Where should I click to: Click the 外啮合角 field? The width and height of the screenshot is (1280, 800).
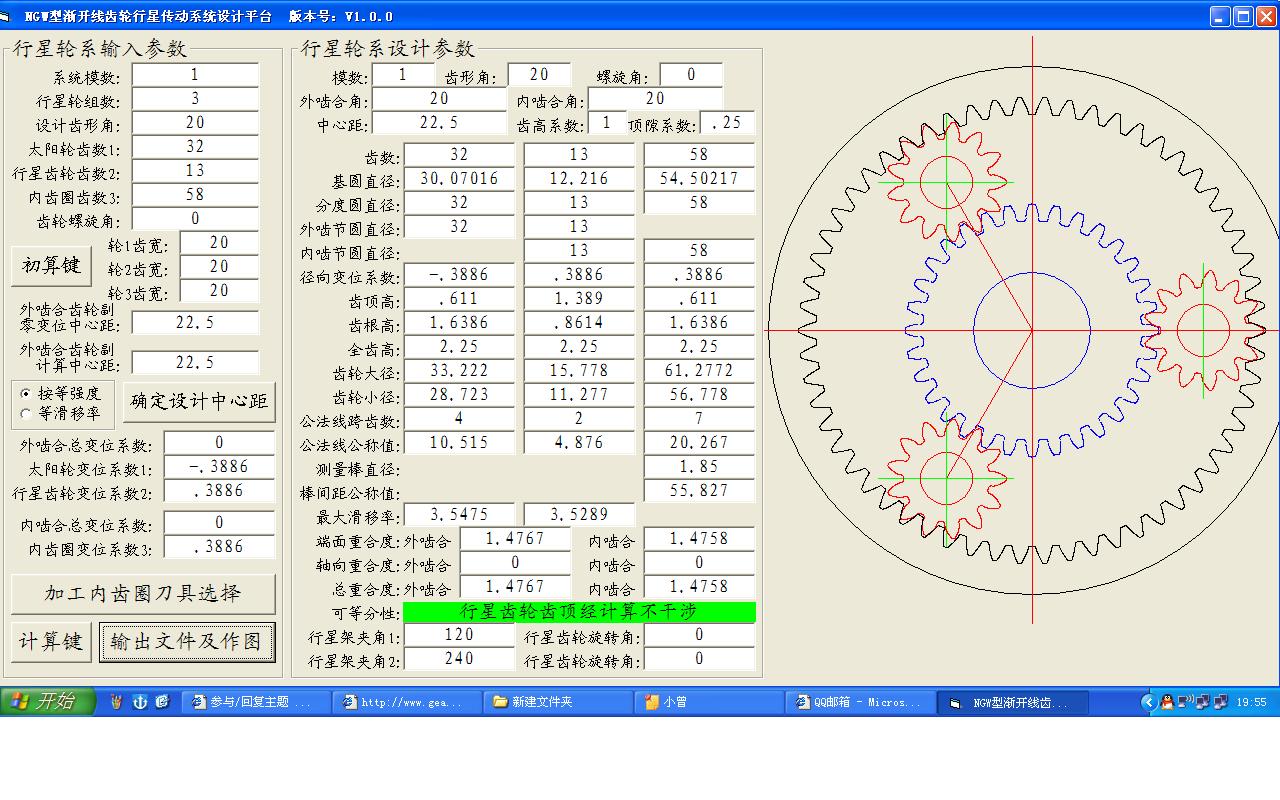439,98
